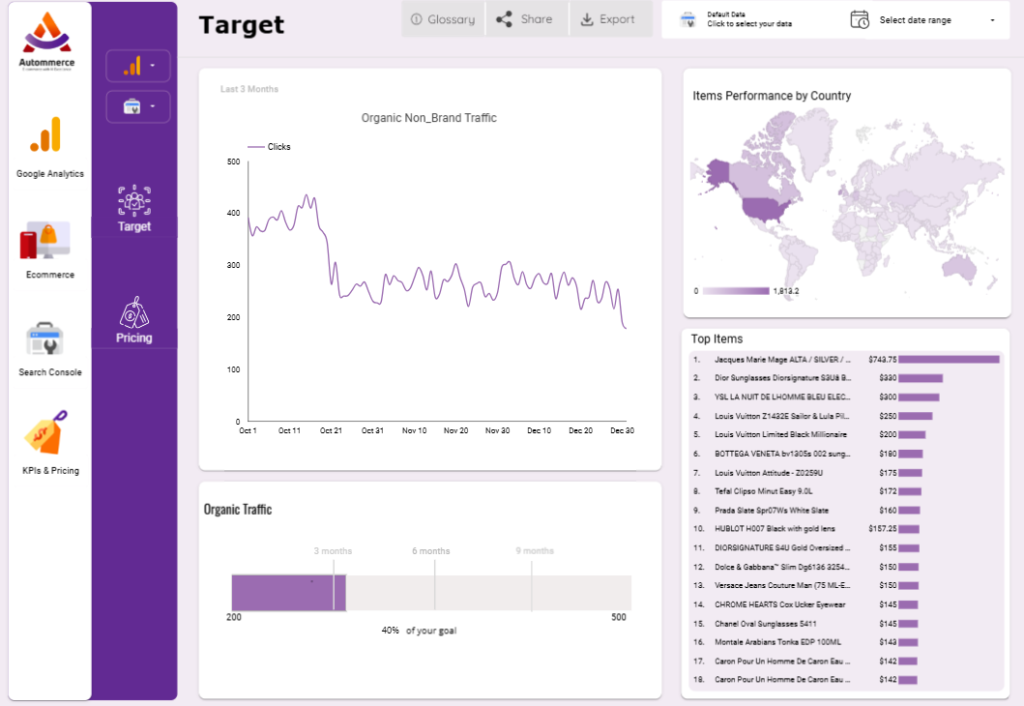Click the Export button
The image size is (1024, 706).
[x=610, y=20]
